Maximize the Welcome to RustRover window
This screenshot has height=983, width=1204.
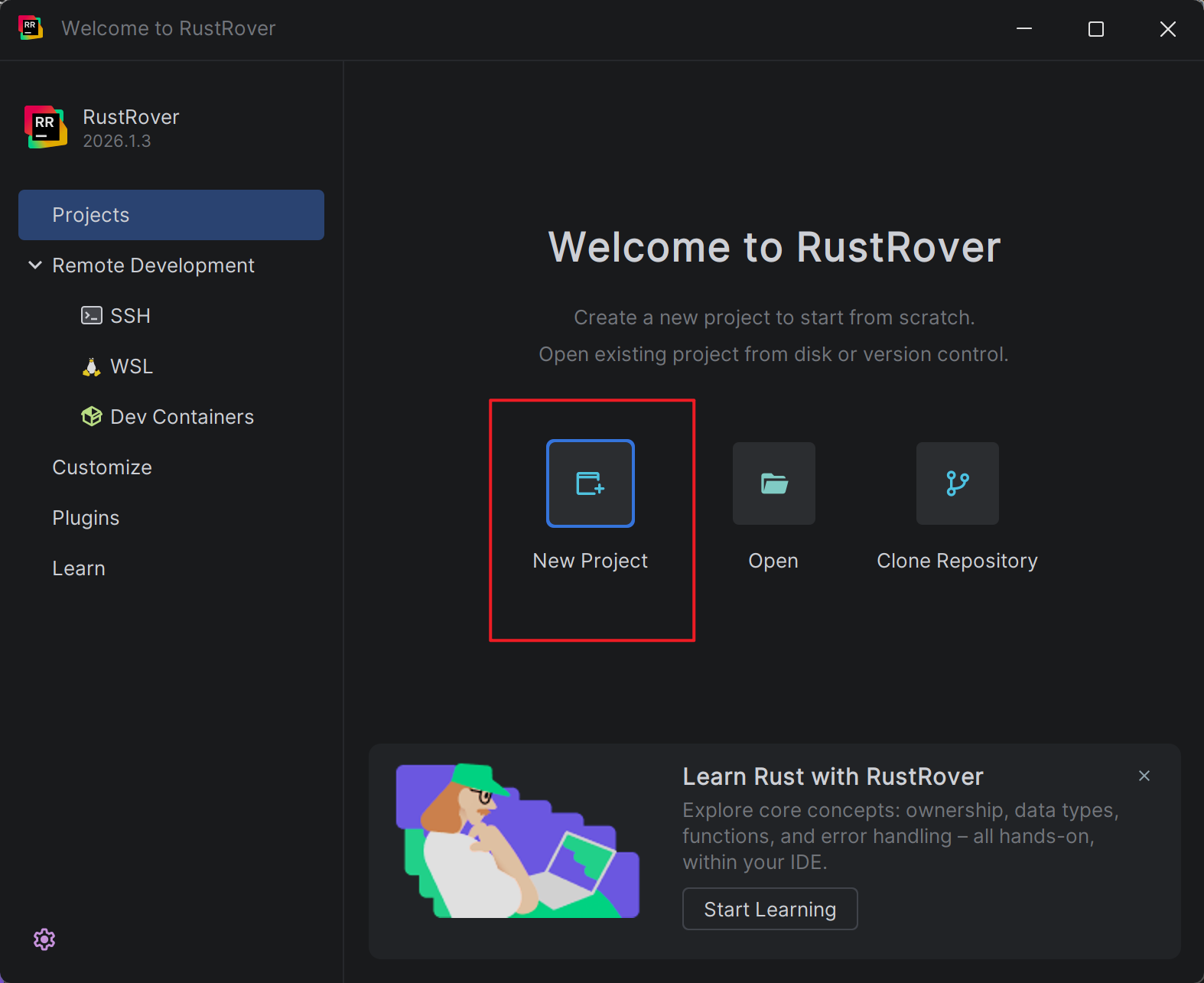point(1096,29)
